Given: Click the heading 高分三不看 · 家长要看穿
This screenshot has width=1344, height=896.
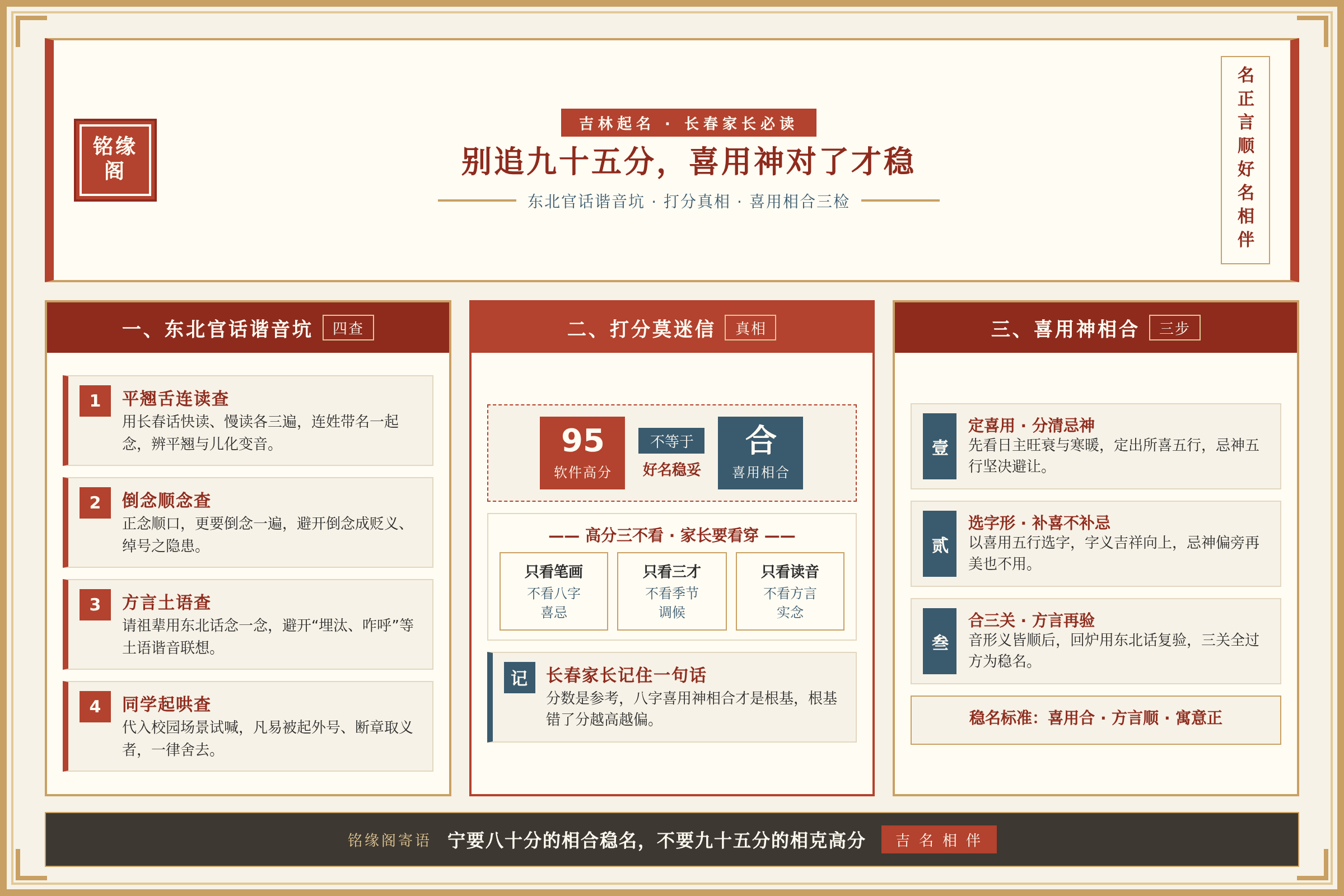Looking at the screenshot, I should click(x=672, y=535).
